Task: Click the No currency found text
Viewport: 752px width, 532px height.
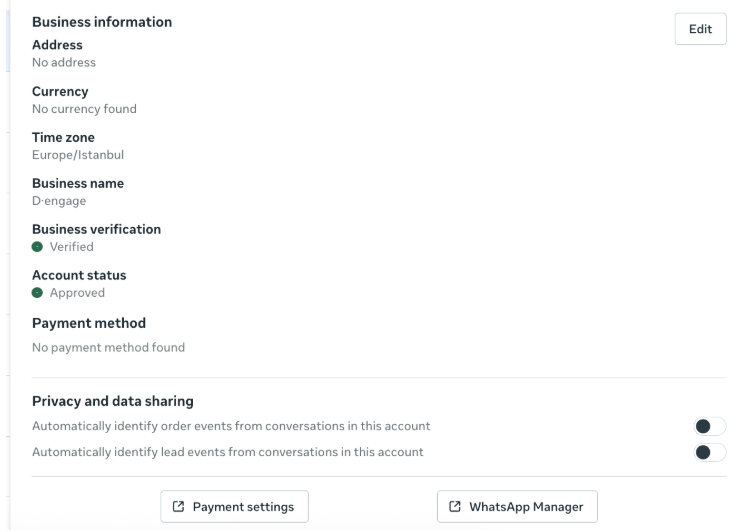Action: (x=84, y=109)
